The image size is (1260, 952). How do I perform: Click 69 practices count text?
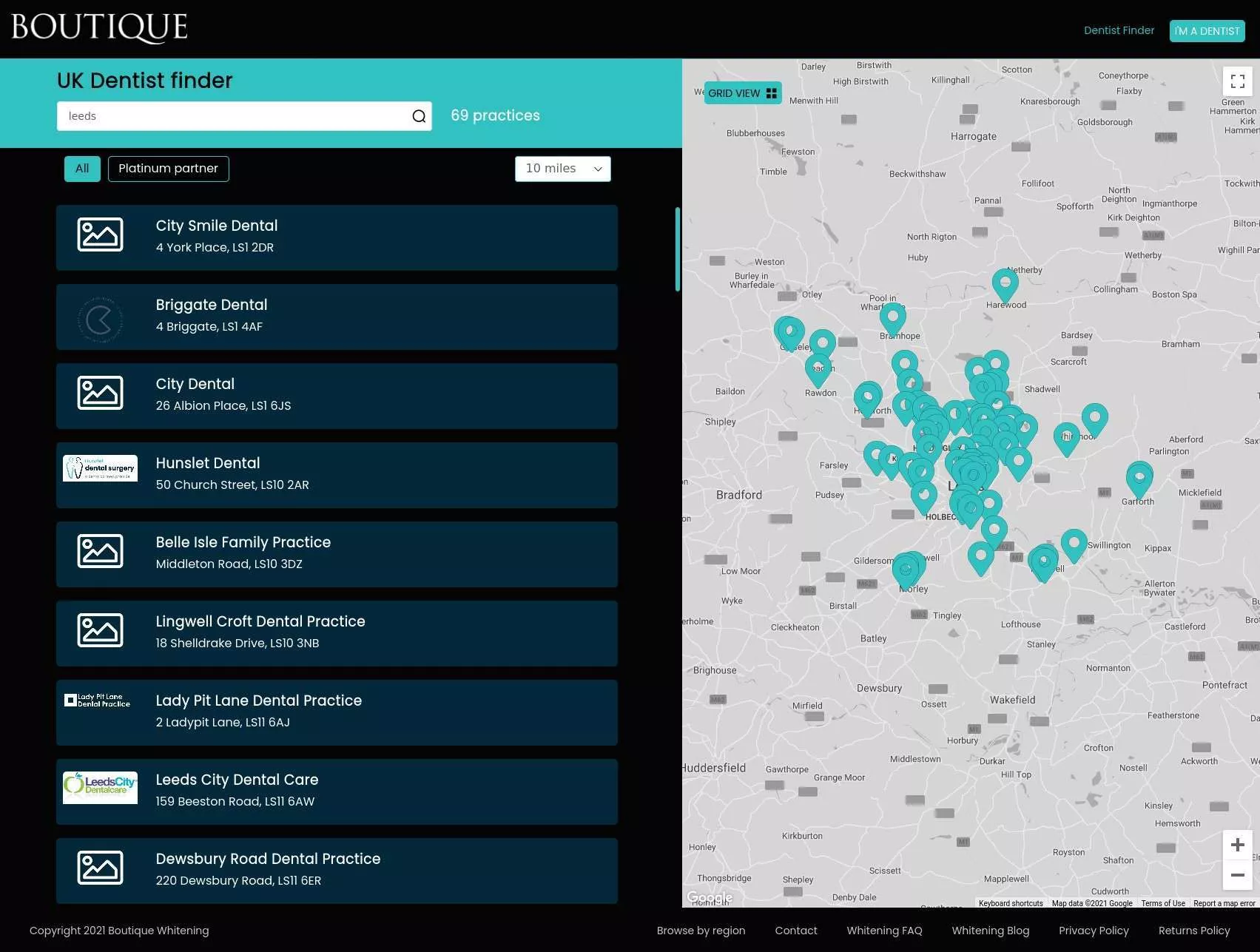pos(495,115)
